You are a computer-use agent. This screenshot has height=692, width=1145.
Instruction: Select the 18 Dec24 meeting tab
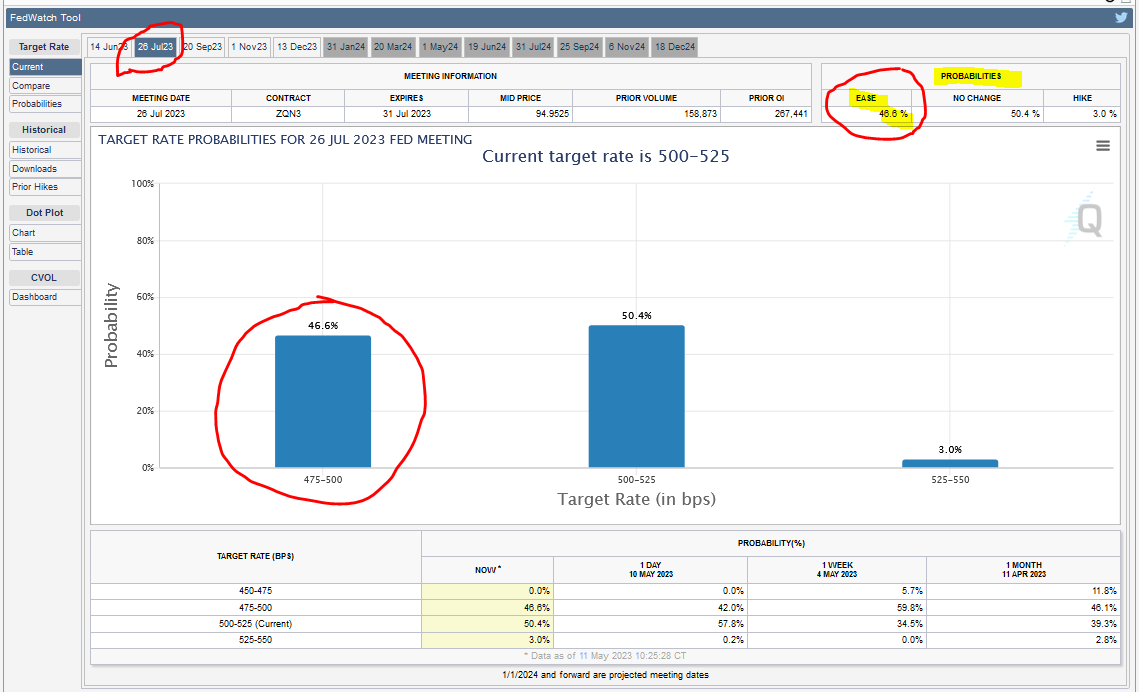pos(675,47)
